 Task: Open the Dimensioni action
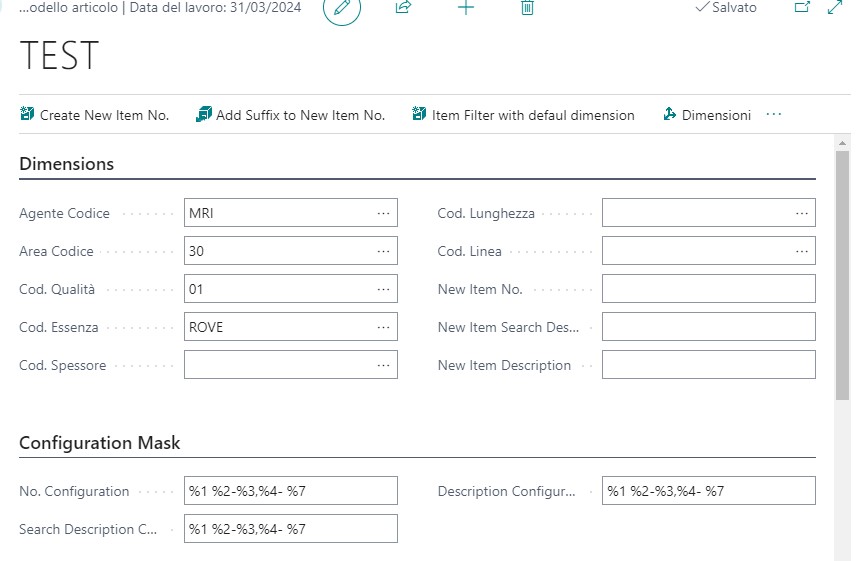click(707, 115)
